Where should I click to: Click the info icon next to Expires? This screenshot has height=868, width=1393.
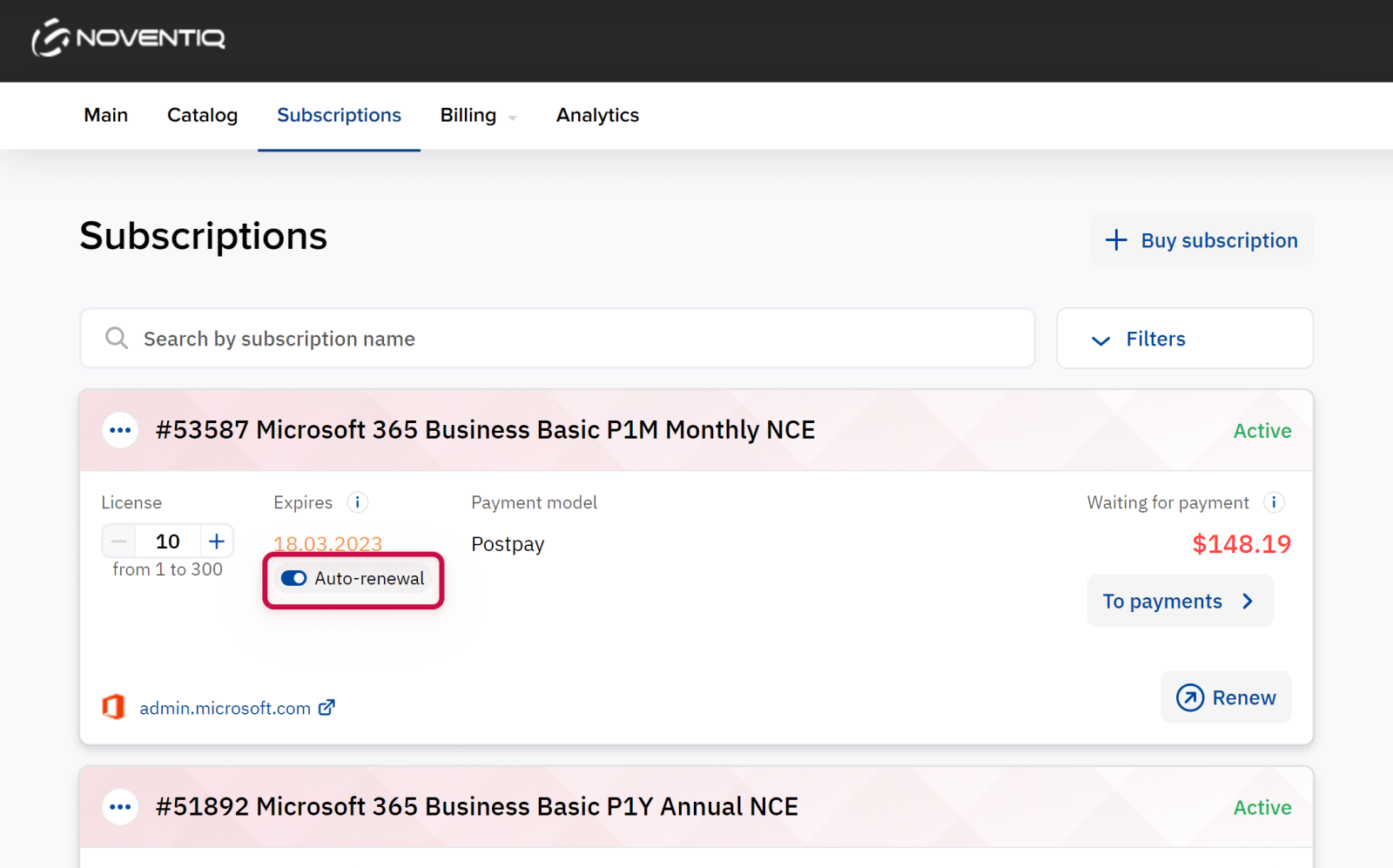[357, 502]
